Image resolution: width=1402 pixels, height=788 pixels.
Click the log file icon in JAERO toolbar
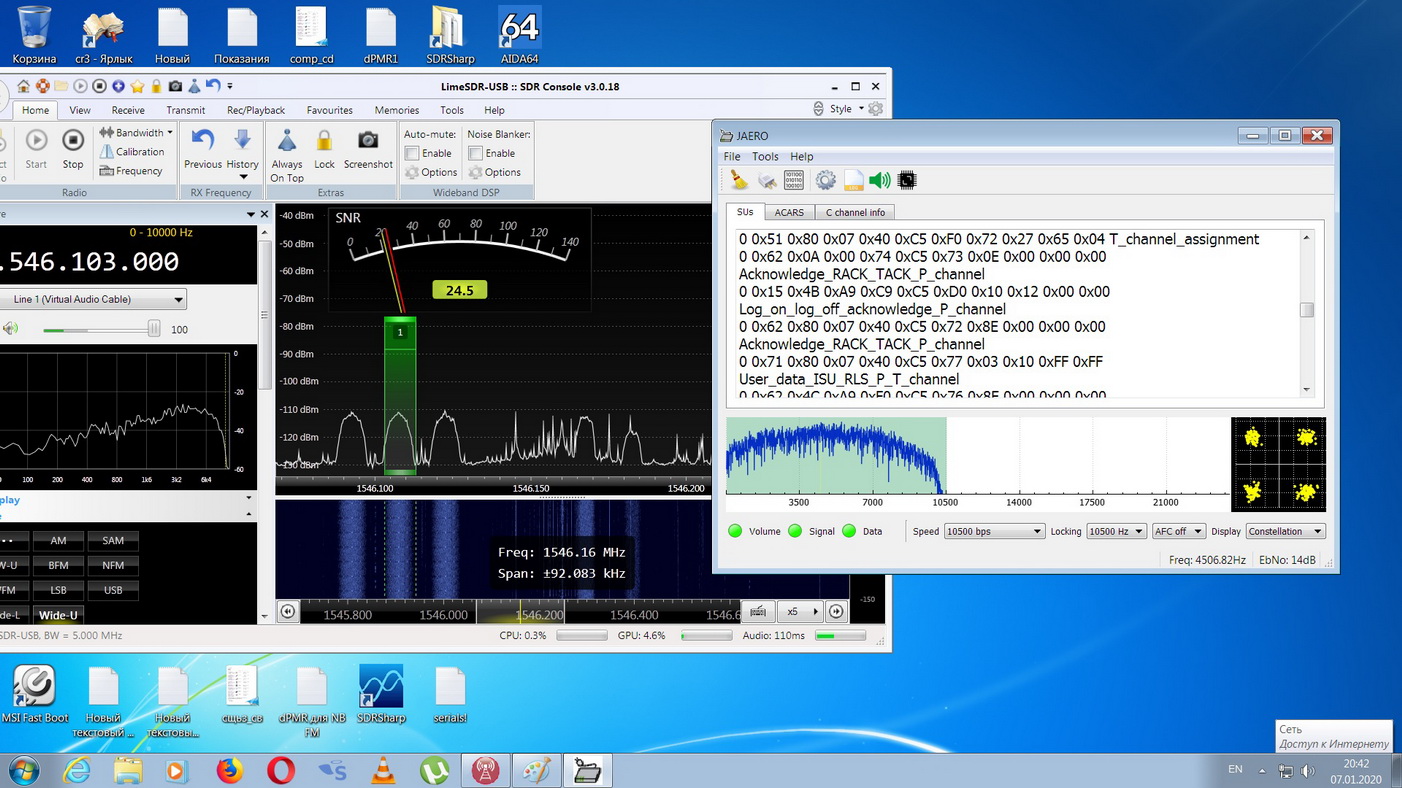coord(853,180)
